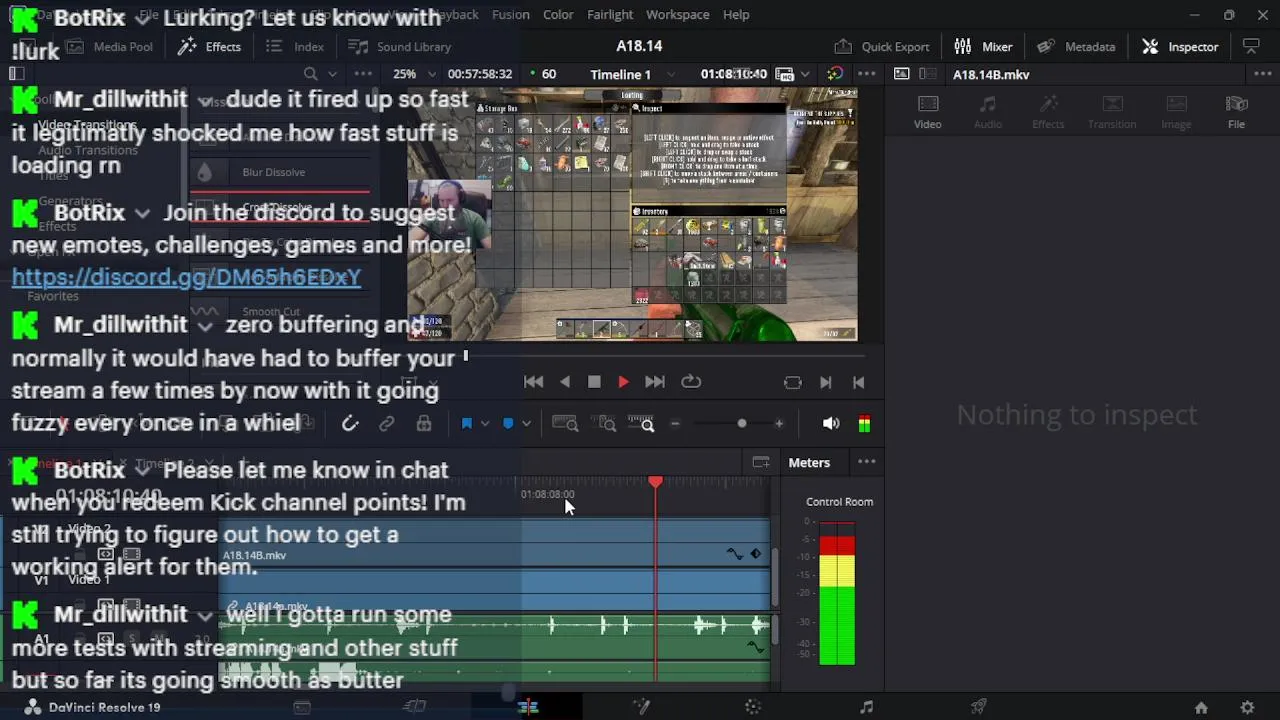This screenshot has width=1280, height=720.
Task: Select the Transition tab in Inspector
Action: tap(1112, 112)
